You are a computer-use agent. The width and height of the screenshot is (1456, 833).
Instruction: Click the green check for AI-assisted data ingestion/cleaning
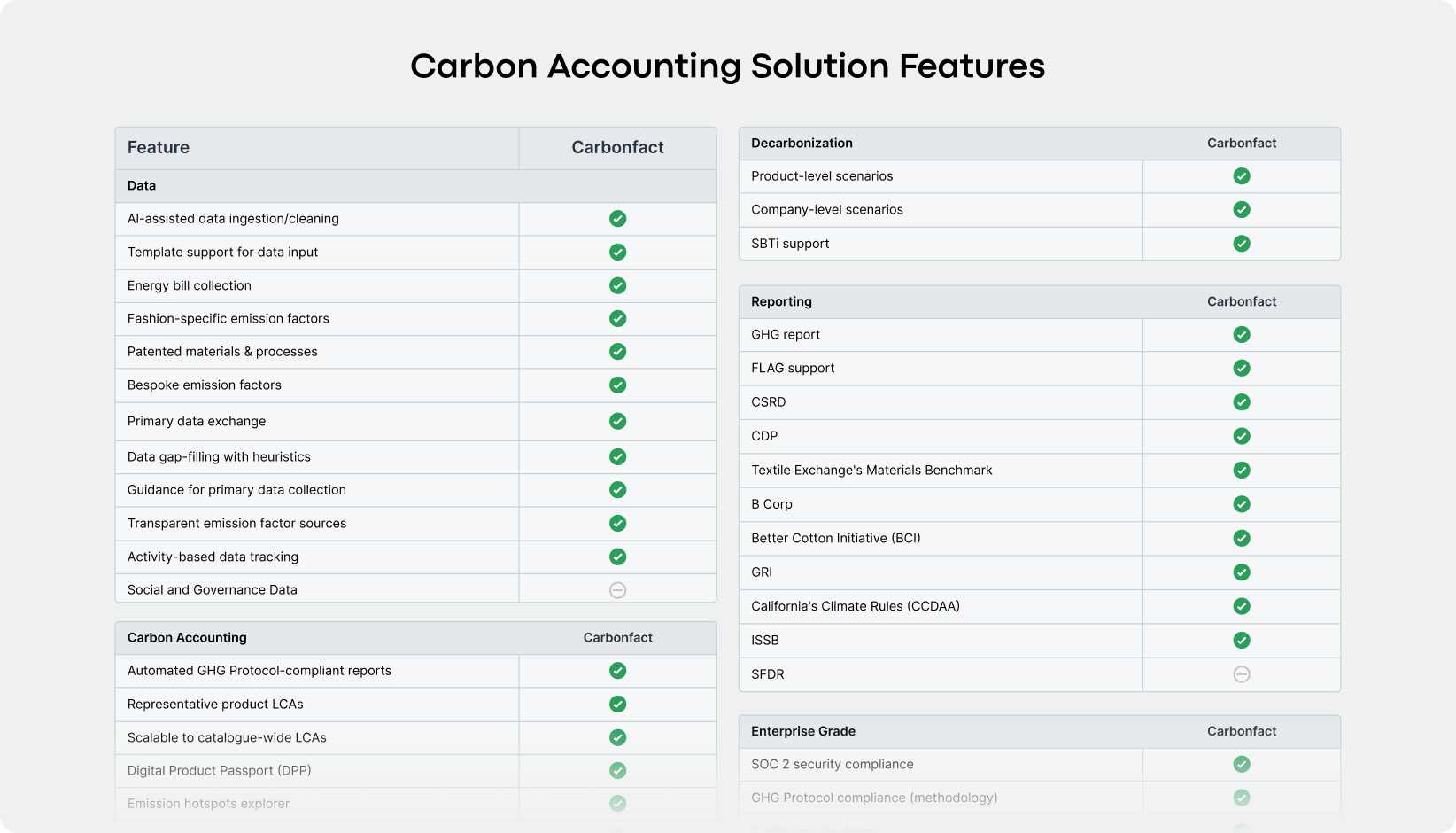coord(617,219)
